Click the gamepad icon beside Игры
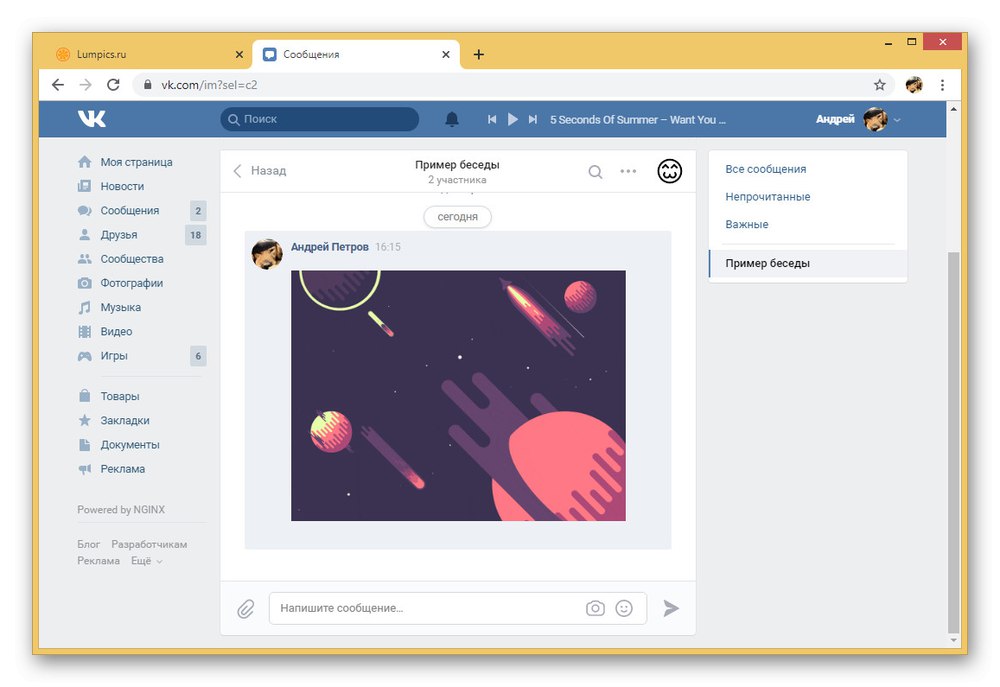Screen dimensions: 1000x687 (84, 356)
